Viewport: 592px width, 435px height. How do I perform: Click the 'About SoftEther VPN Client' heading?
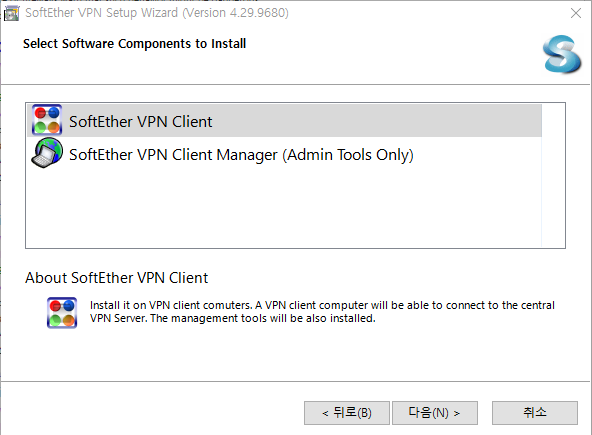(116, 278)
